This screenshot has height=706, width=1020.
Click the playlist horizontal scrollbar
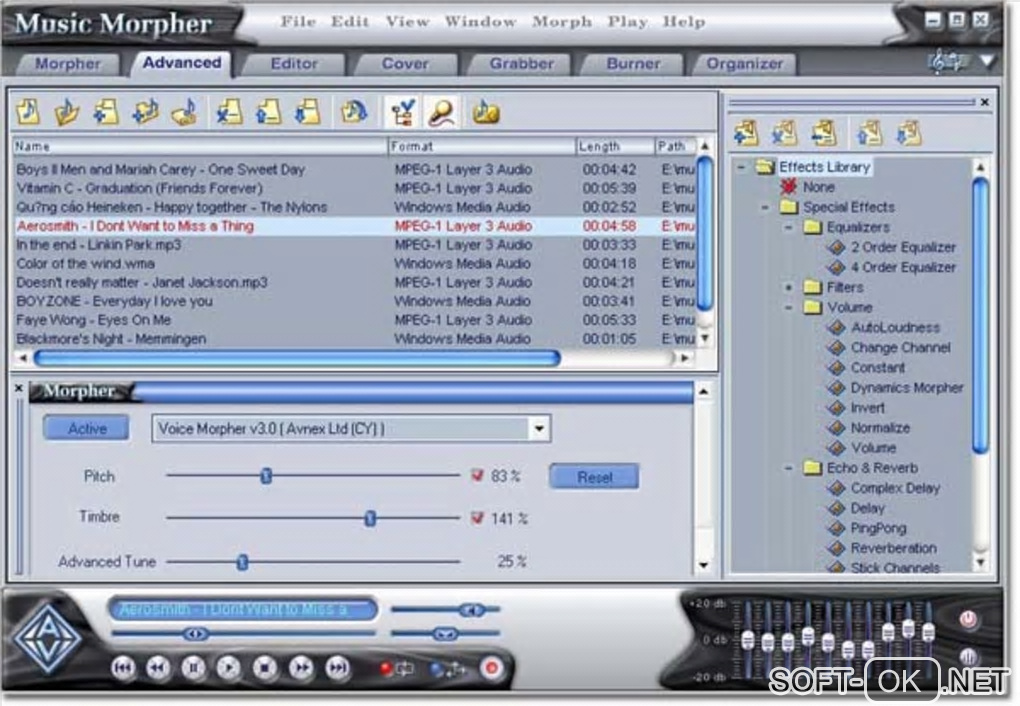(x=297, y=358)
